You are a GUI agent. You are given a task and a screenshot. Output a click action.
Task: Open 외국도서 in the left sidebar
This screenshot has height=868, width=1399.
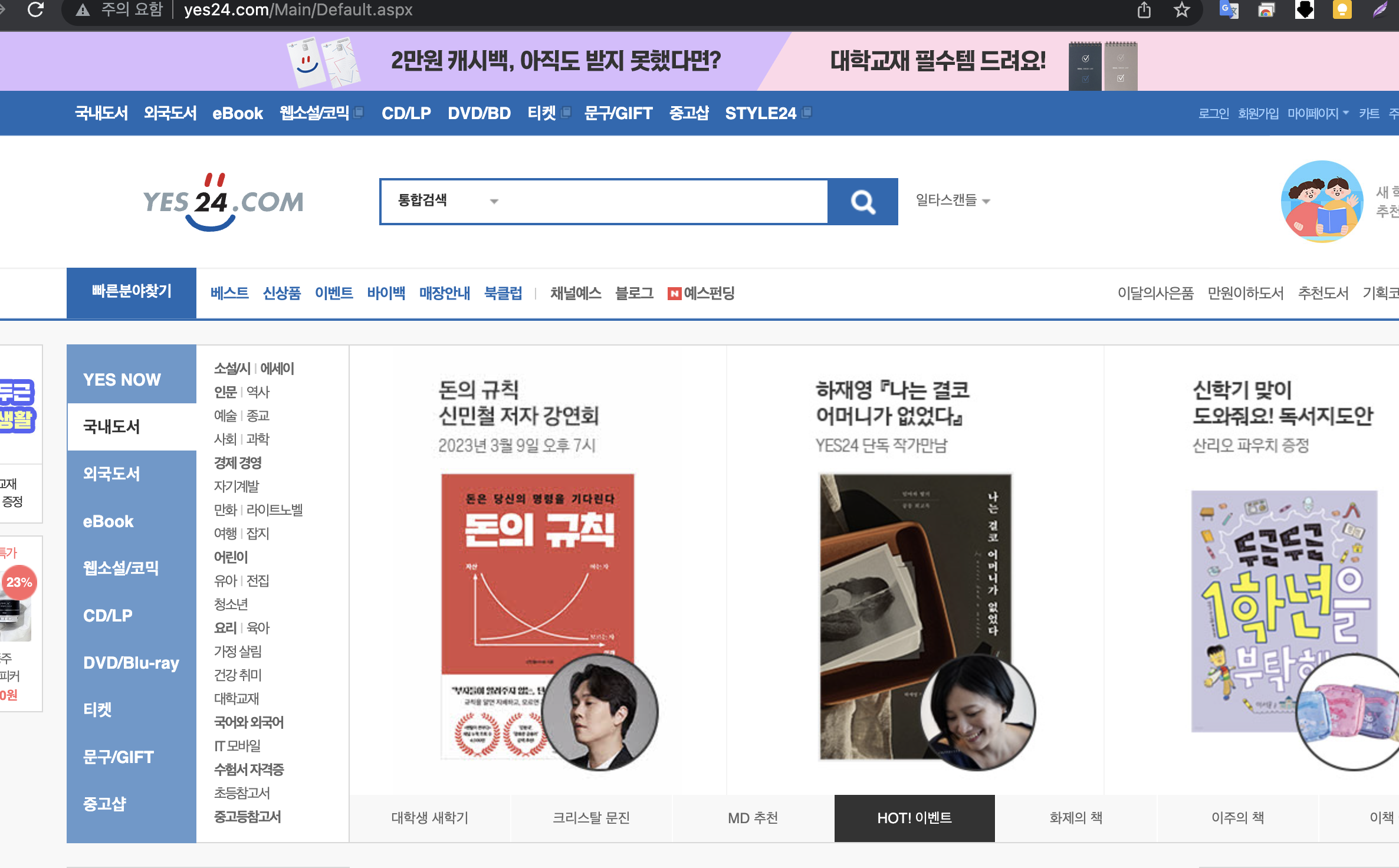click(x=111, y=474)
